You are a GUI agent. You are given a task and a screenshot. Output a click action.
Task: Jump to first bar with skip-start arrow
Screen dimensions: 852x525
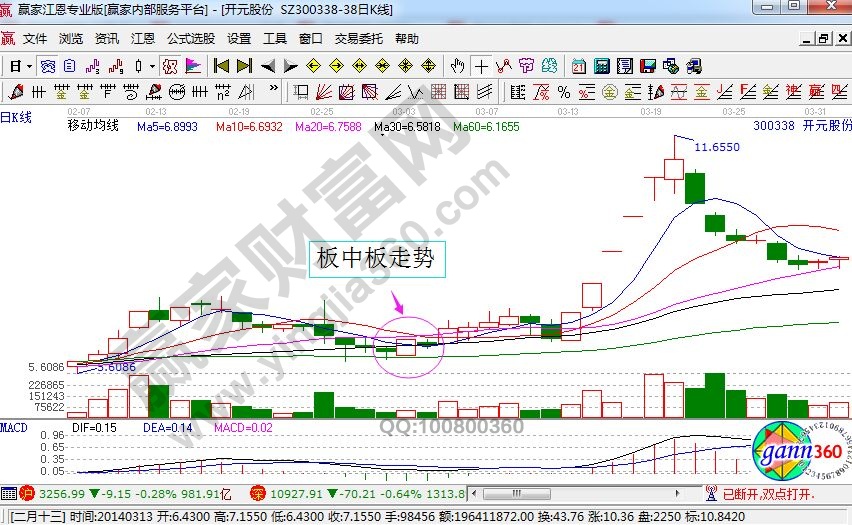tap(221, 66)
